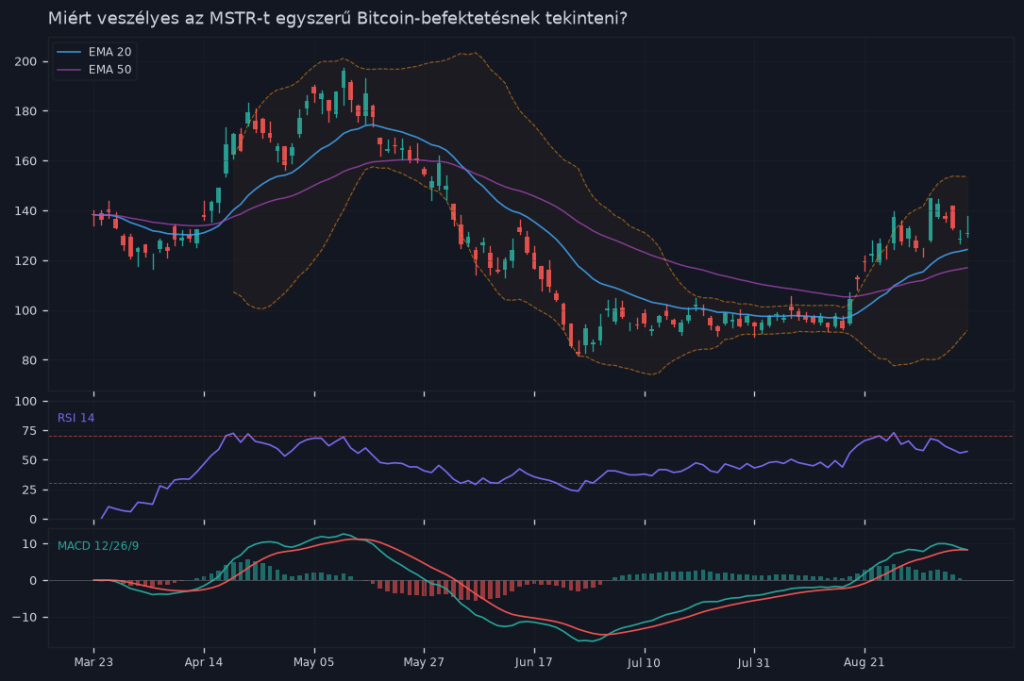Click the 200 price axis label

click(x=25, y=62)
